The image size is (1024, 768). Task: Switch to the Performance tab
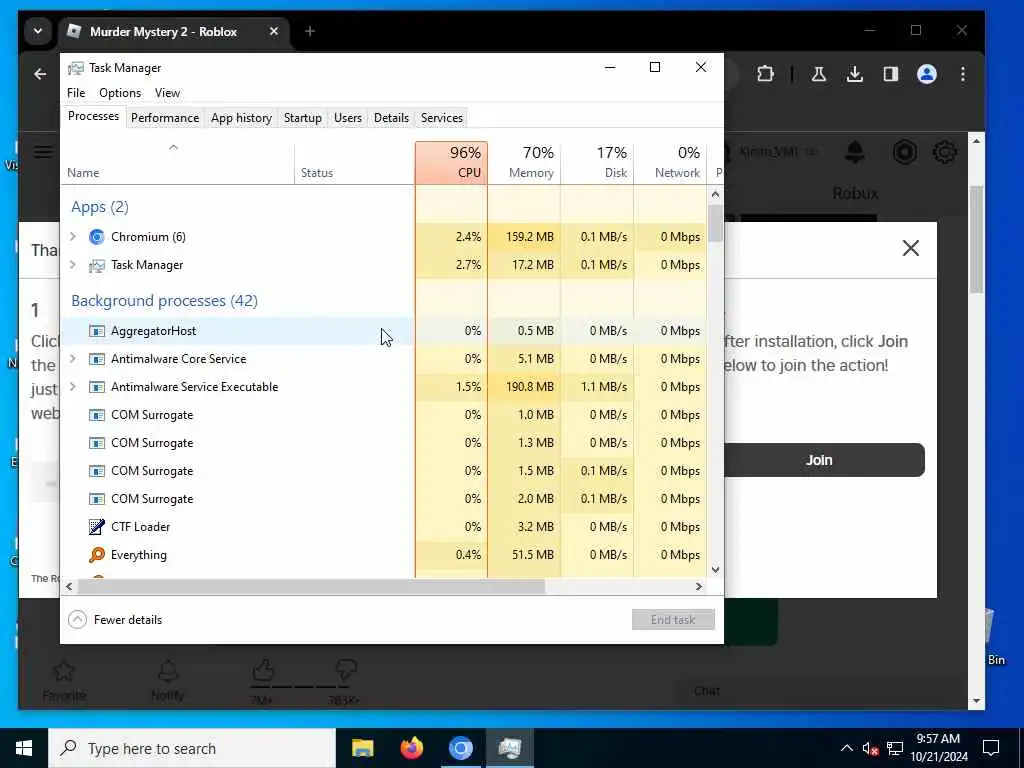(x=165, y=118)
